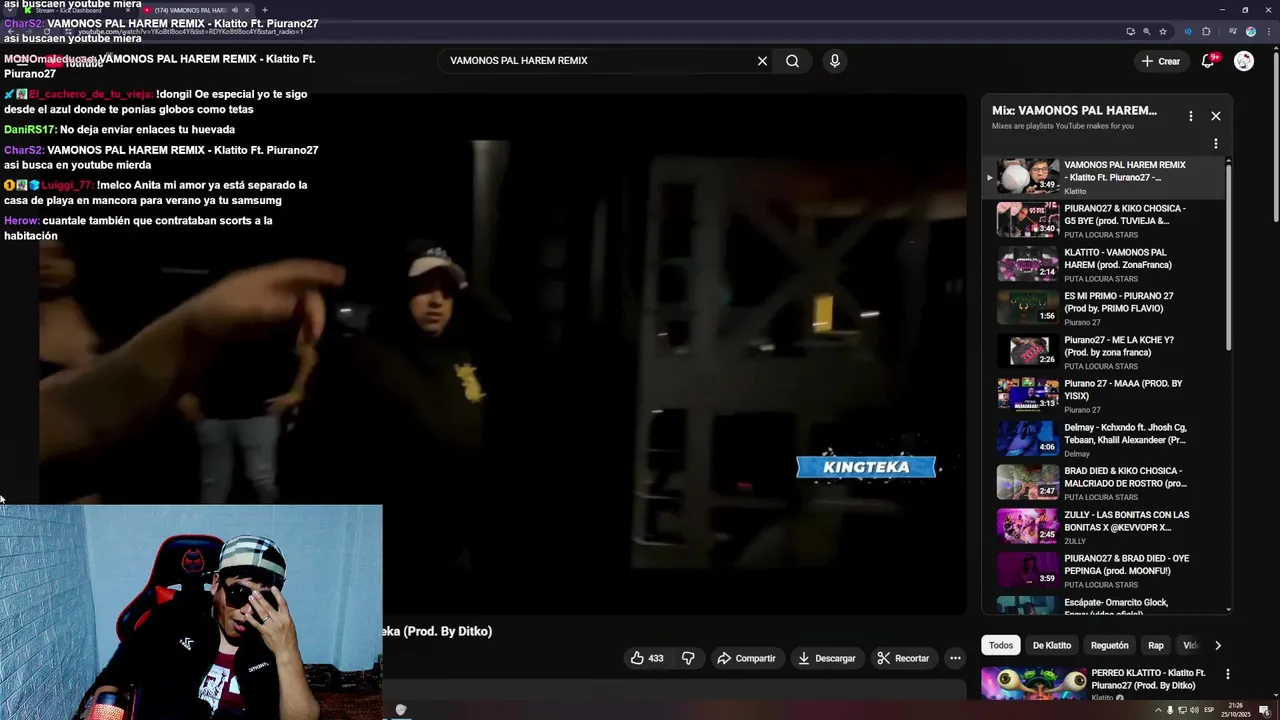The width and height of the screenshot is (1280, 720).
Task: Select the De Klatito filter chip
Action: coord(1052,645)
